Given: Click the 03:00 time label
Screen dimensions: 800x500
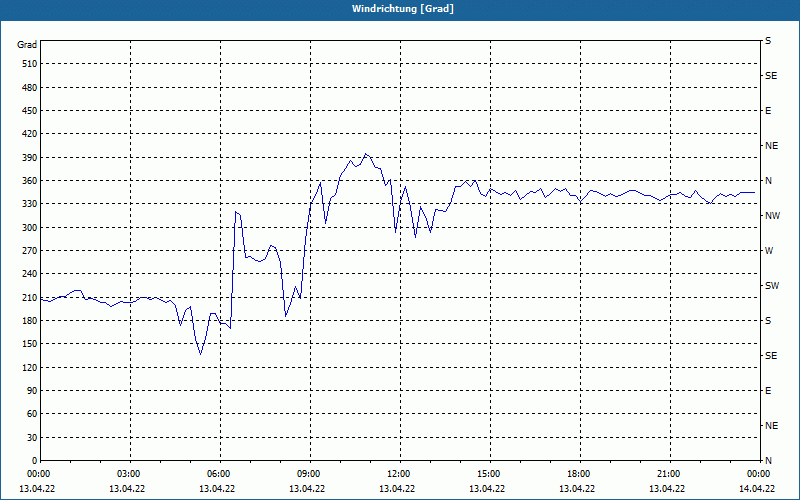Looking at the screenshot, I should click(130, 474).
